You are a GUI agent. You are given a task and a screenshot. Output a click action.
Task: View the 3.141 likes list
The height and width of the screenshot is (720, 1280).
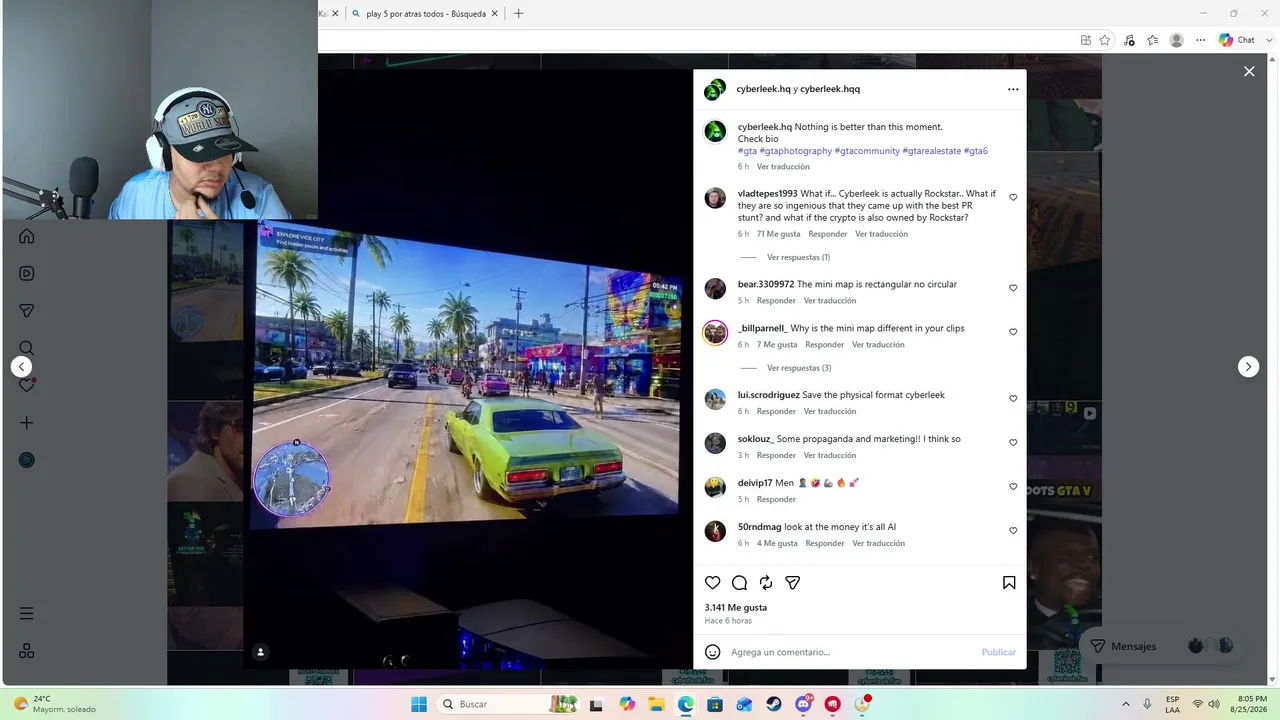tap(736, 608)
